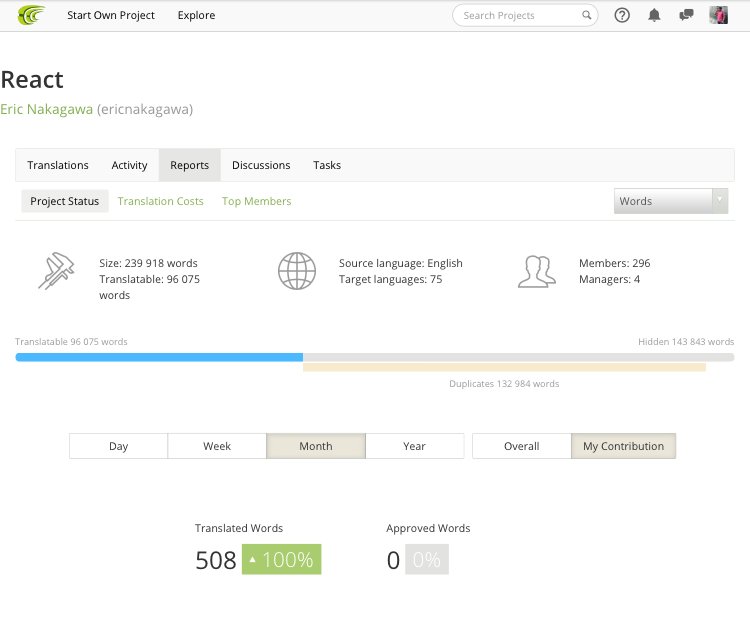Focus the Search Projects field
This screenshot has height=621, width=750.
click(x=525, y=15)
